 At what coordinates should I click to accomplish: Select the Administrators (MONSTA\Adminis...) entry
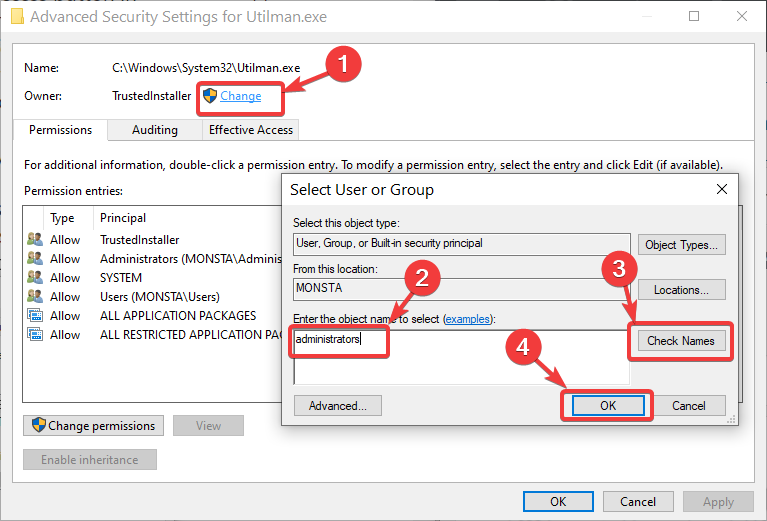coord(154,259)
